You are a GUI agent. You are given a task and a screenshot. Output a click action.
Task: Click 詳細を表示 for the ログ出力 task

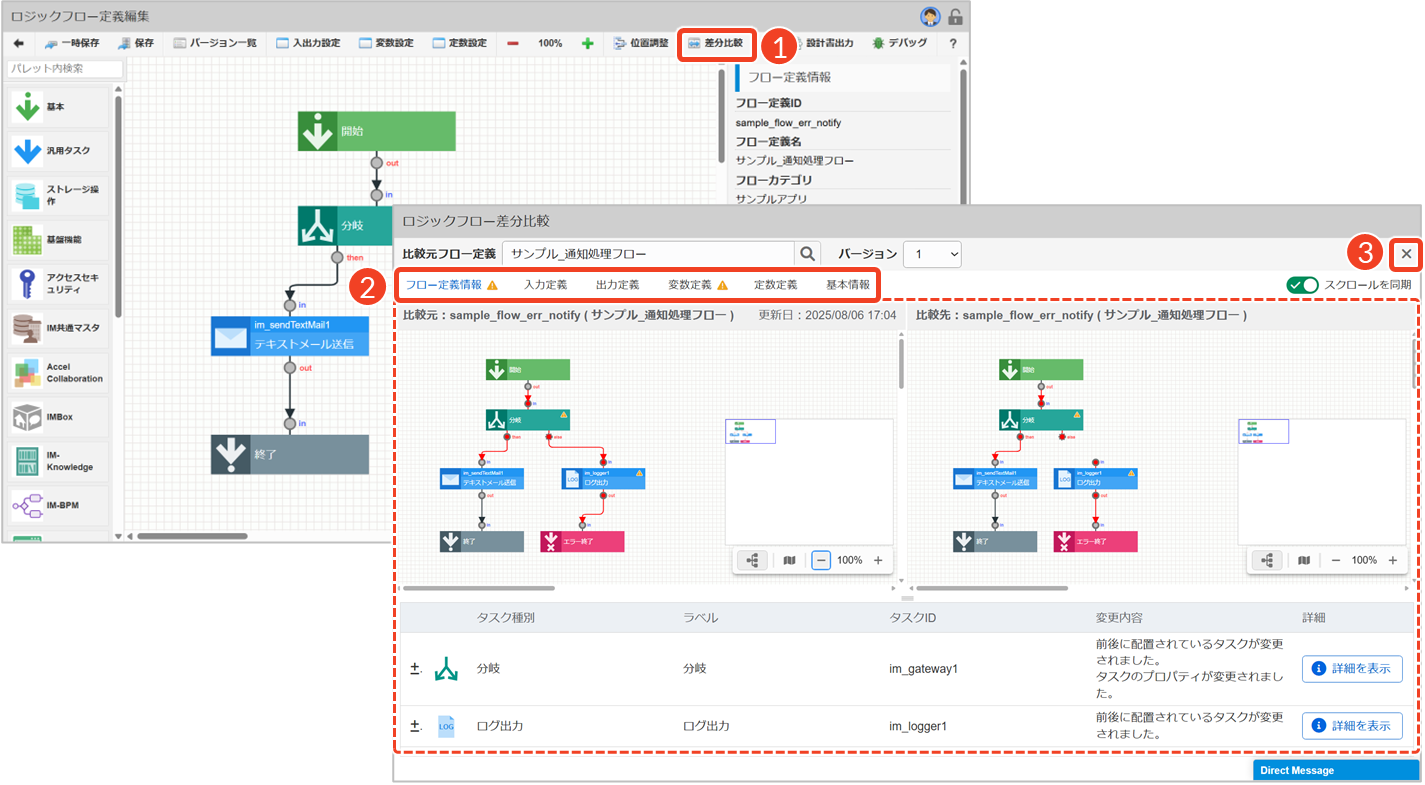pyautogui.click(x=1351, y=726)
